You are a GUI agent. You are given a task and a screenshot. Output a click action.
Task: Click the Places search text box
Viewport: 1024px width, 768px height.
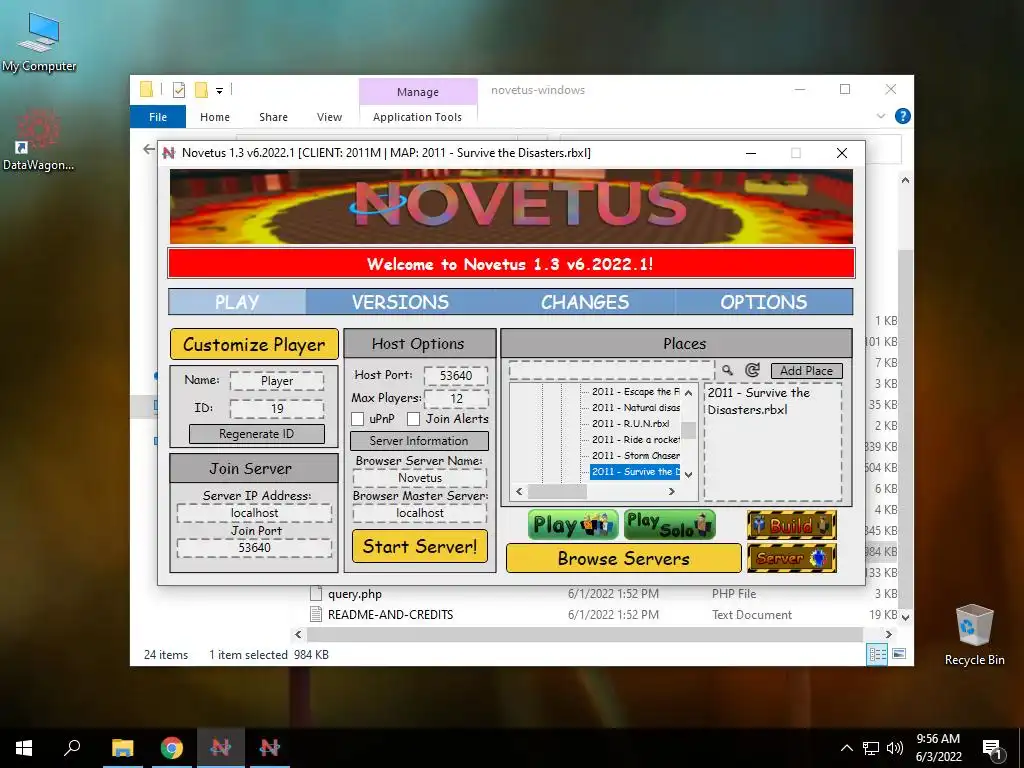[611, 370]
